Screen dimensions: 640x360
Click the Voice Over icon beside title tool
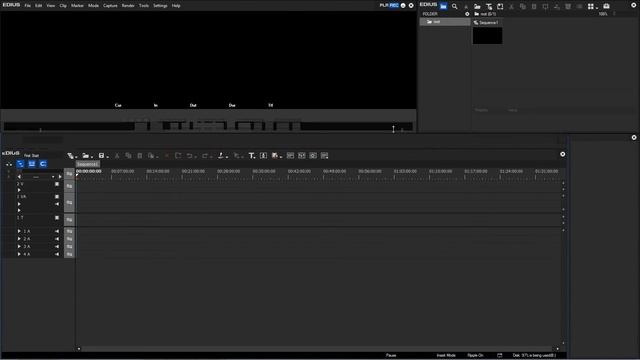click(263, 156)
